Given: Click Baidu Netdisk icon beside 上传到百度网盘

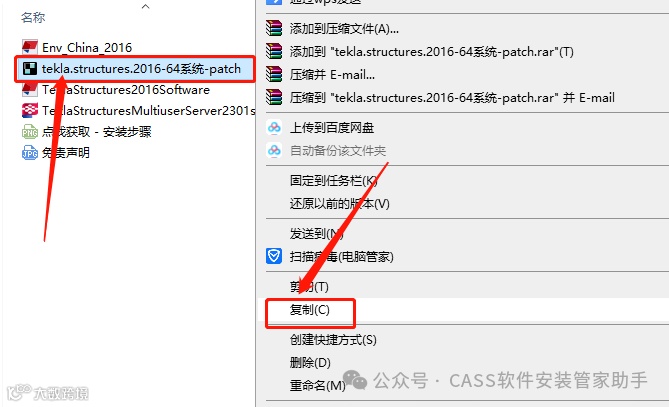Looking at the screenshot, I should [x=274, y=128].
